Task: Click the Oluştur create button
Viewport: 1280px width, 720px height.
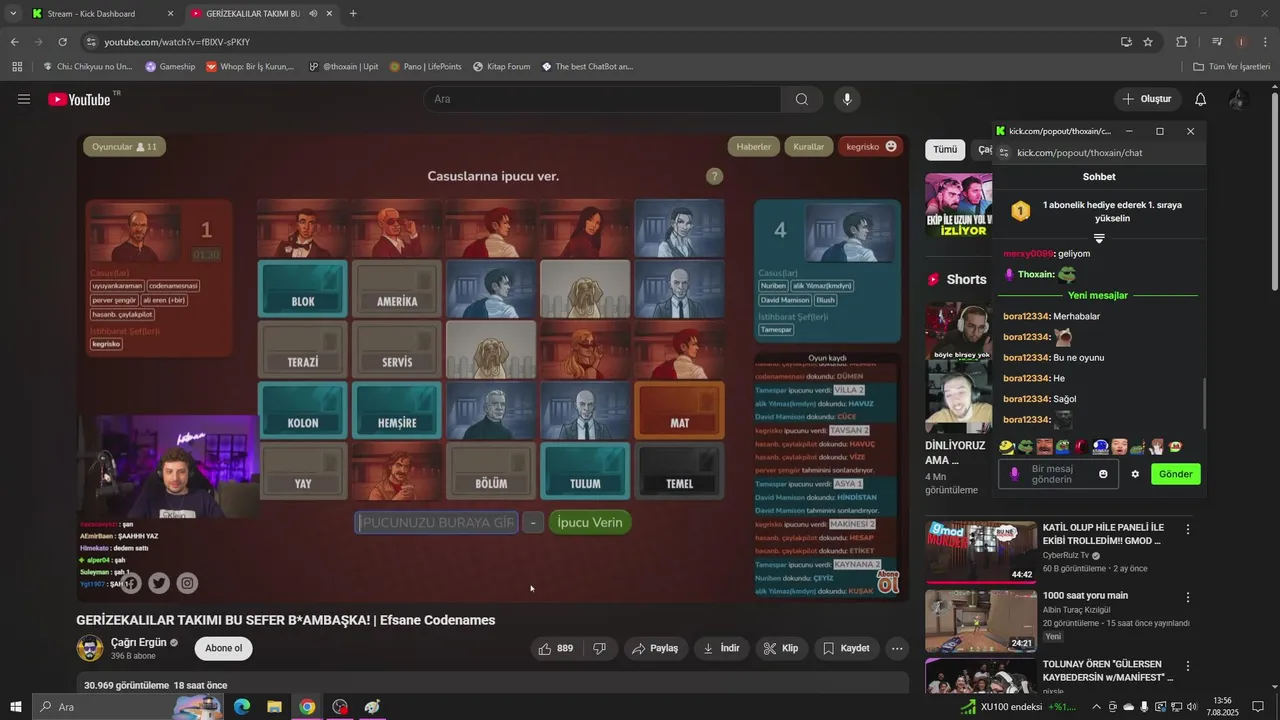Action: [1146, 99]
